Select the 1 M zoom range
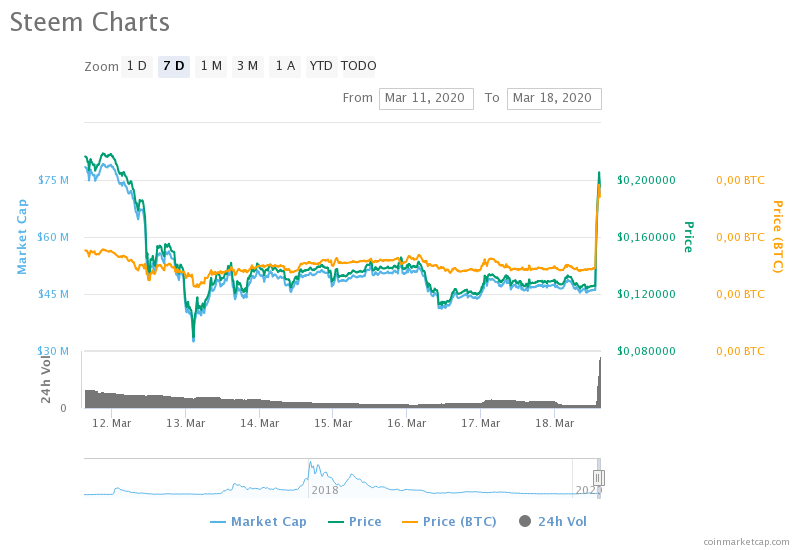The width and height of the screenshot is (800, 550). (x=211, y=66)
